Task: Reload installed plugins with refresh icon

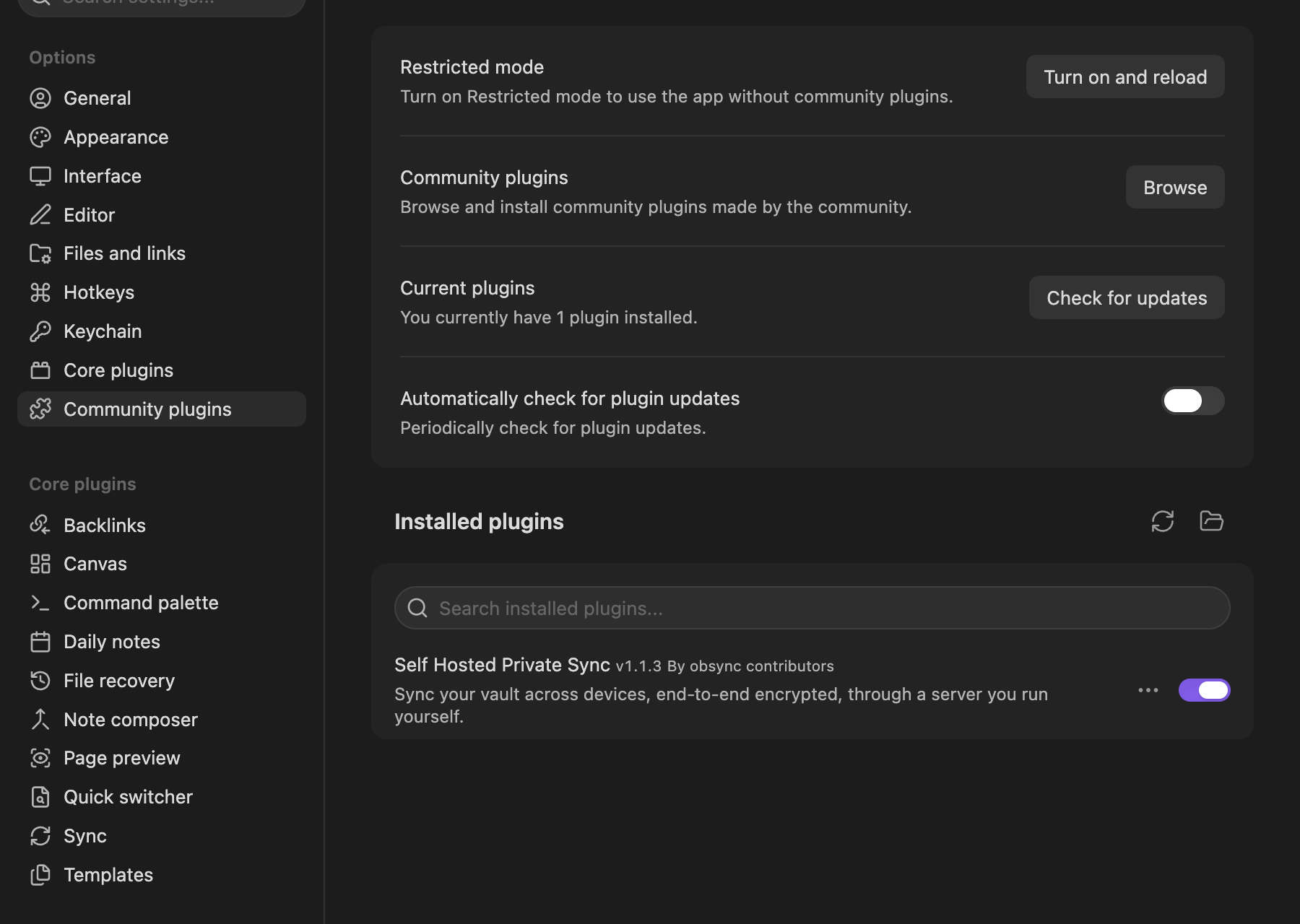Action: click(x=1163, y=521)
